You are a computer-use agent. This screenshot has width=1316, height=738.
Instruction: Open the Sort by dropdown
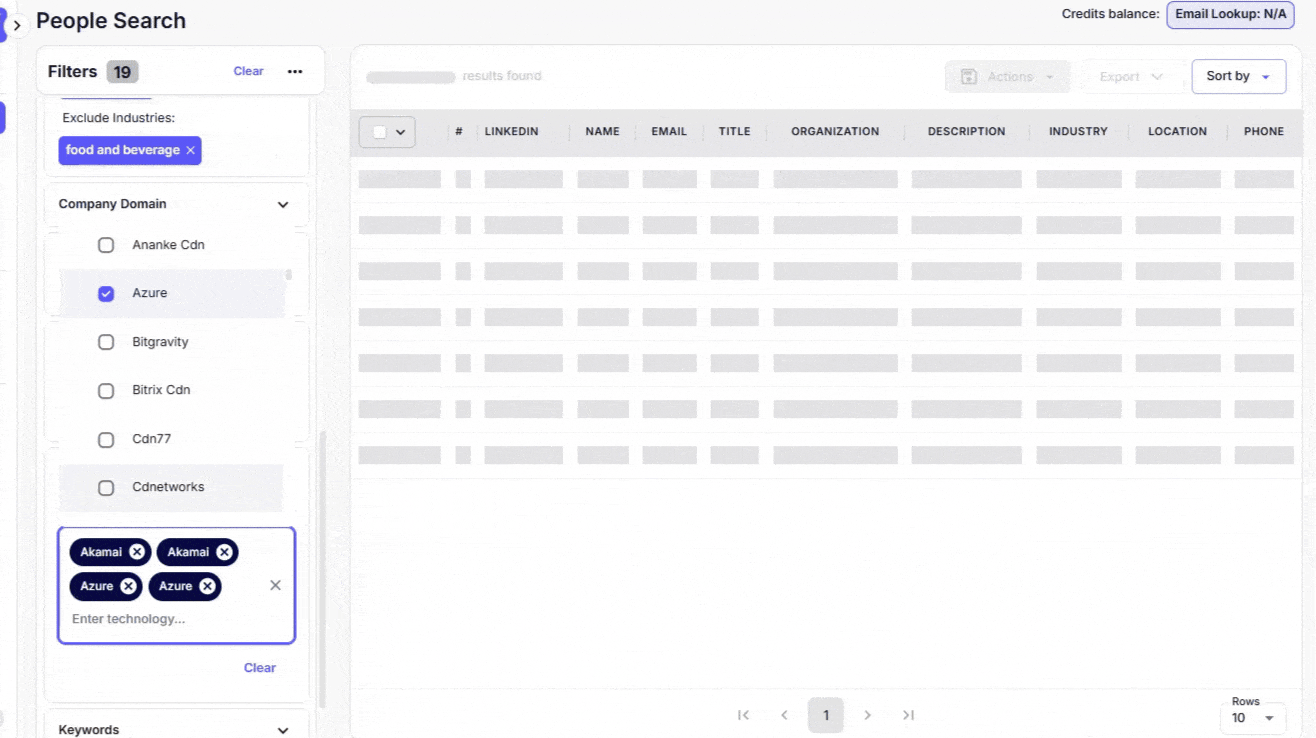point(1238,77)
